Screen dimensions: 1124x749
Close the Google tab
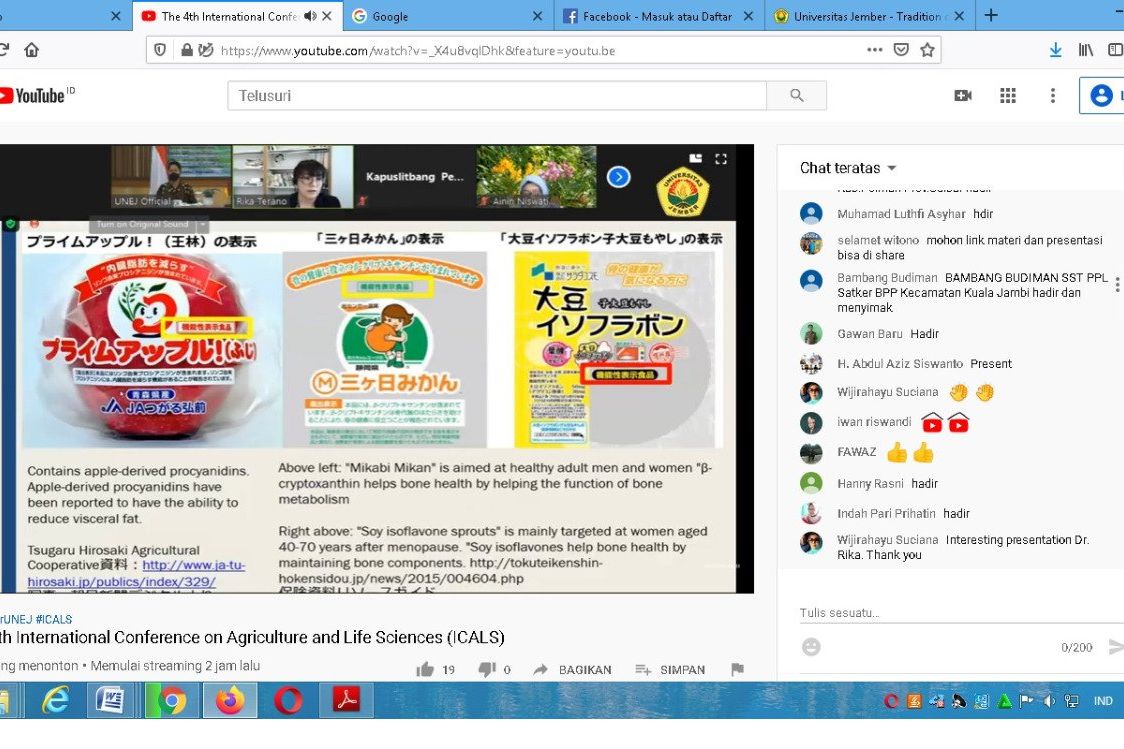[537, 16]
